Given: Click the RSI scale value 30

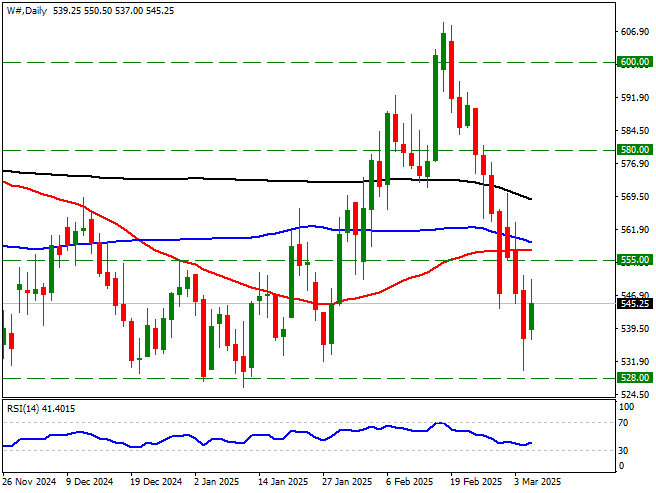Looking at the screenshot, I should pyautogui.click(x=623, y=451).
